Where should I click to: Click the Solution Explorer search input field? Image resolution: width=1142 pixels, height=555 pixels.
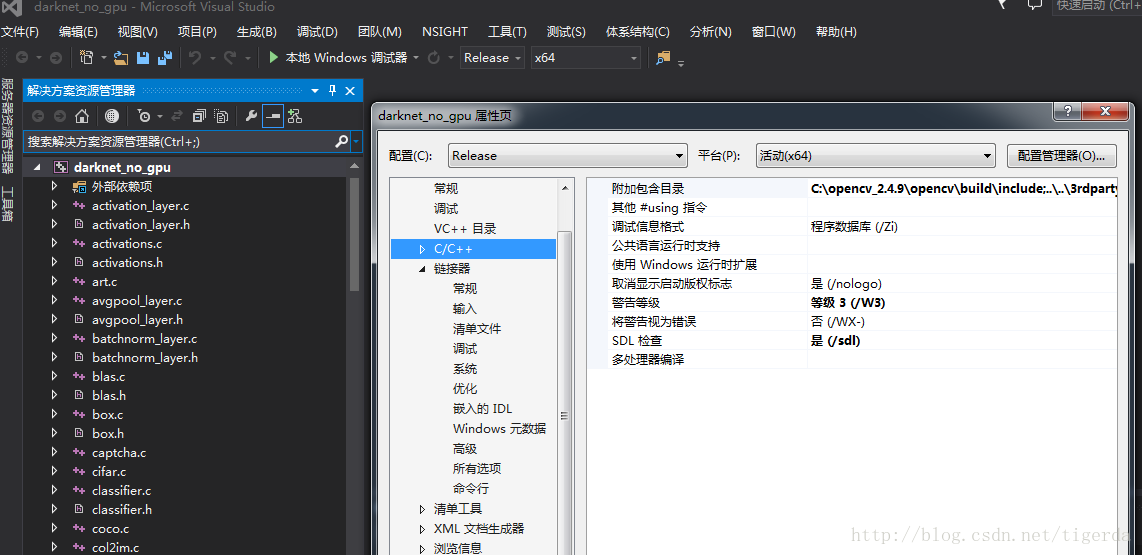pyautogui.click(x=179, y=141)
